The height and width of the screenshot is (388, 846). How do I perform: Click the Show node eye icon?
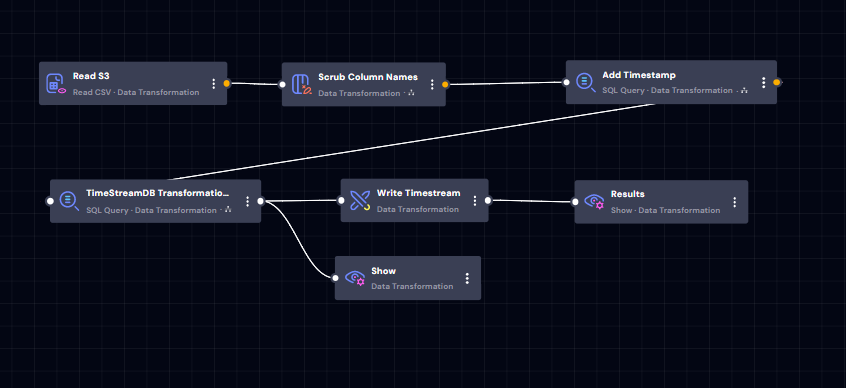[354, 278]
